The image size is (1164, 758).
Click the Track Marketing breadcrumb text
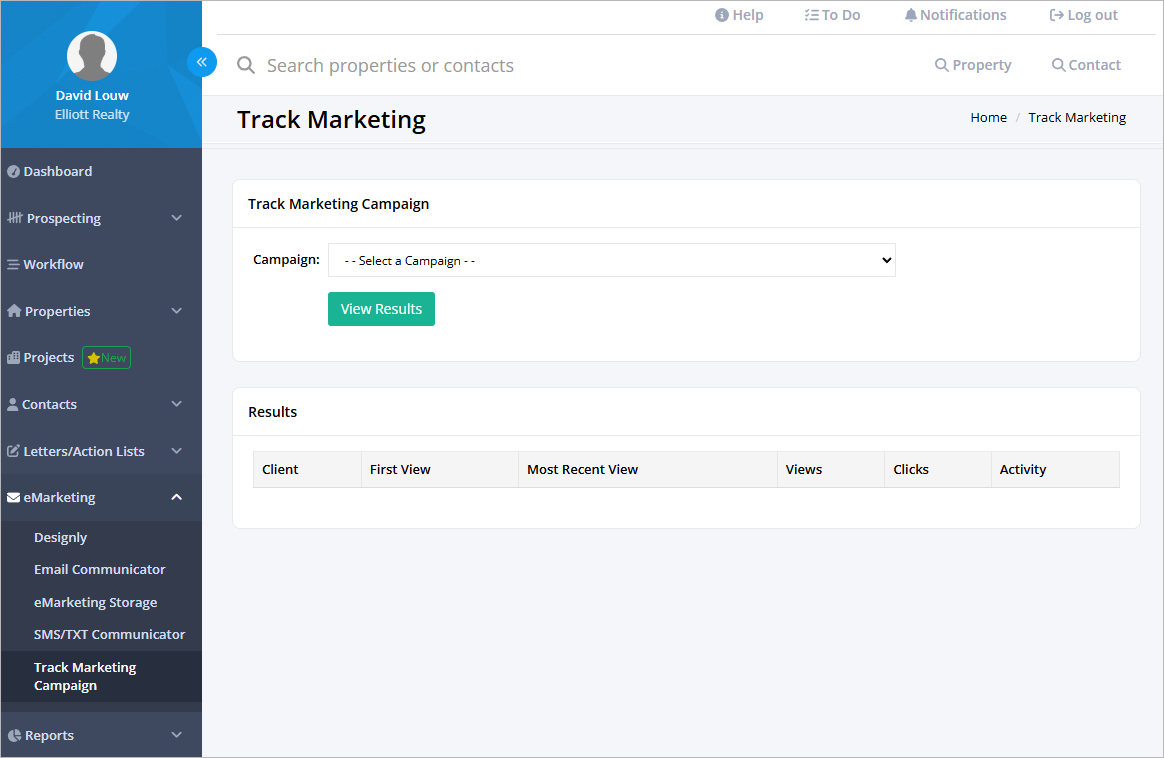click(1077, 117)
